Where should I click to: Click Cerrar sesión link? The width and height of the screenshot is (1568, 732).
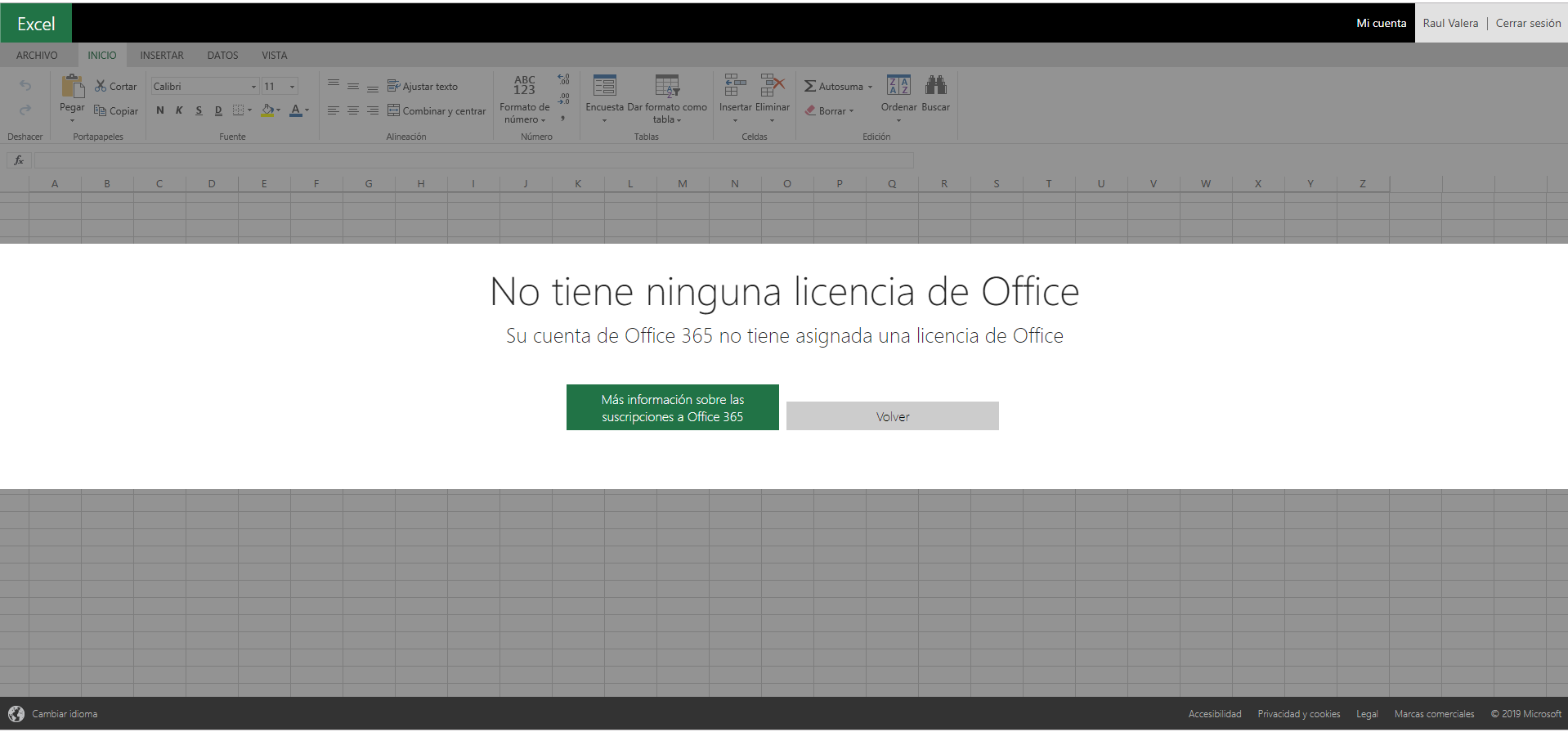click(1528, 23)
